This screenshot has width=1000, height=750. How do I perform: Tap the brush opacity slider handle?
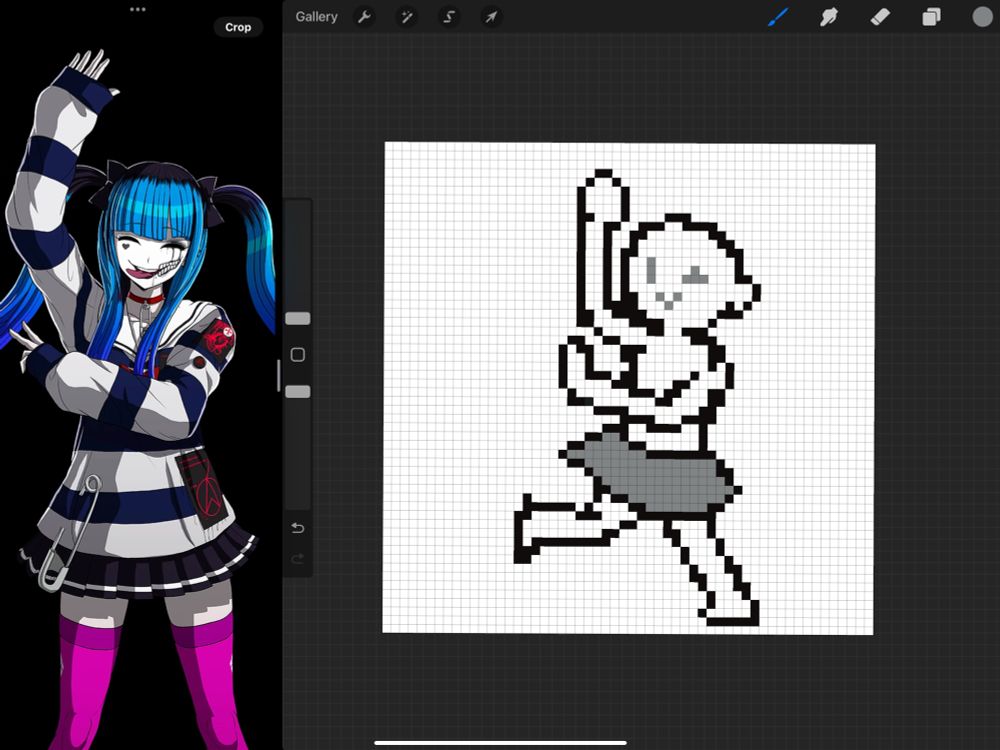(x=298, y=392)
